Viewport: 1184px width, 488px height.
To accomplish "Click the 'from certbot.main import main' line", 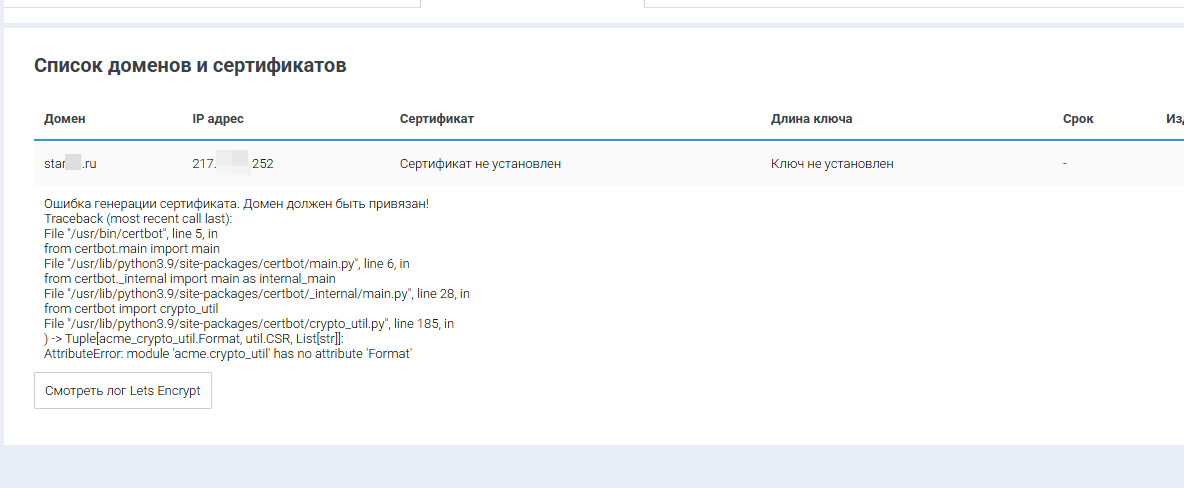I will click(x=132, y=248).
